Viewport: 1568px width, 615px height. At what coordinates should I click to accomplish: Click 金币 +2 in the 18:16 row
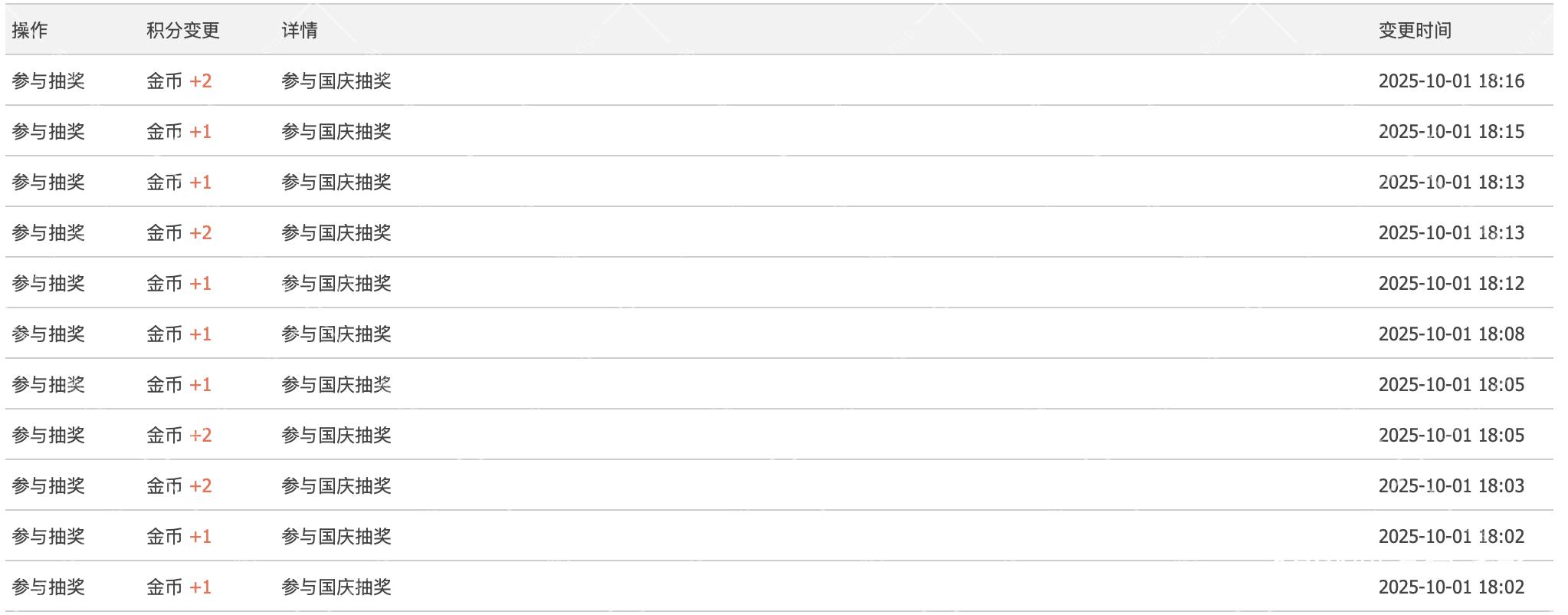coord(179,81)
